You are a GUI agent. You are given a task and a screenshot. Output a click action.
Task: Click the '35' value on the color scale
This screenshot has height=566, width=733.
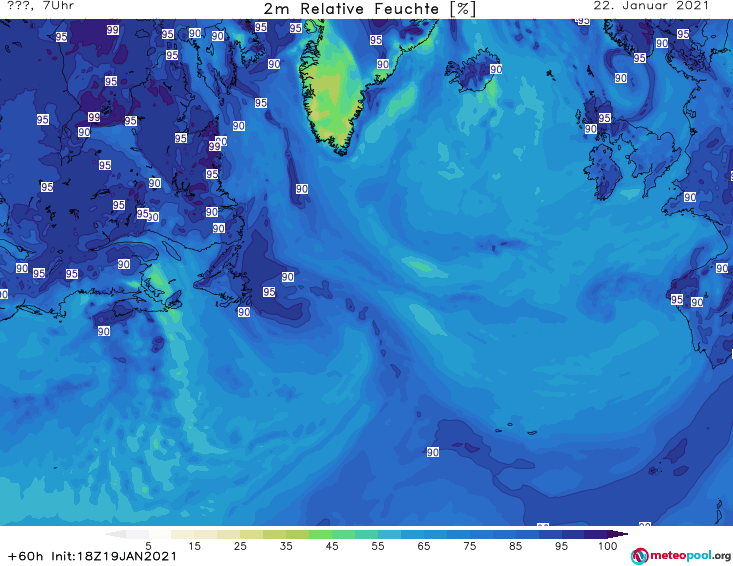point(286,546)
